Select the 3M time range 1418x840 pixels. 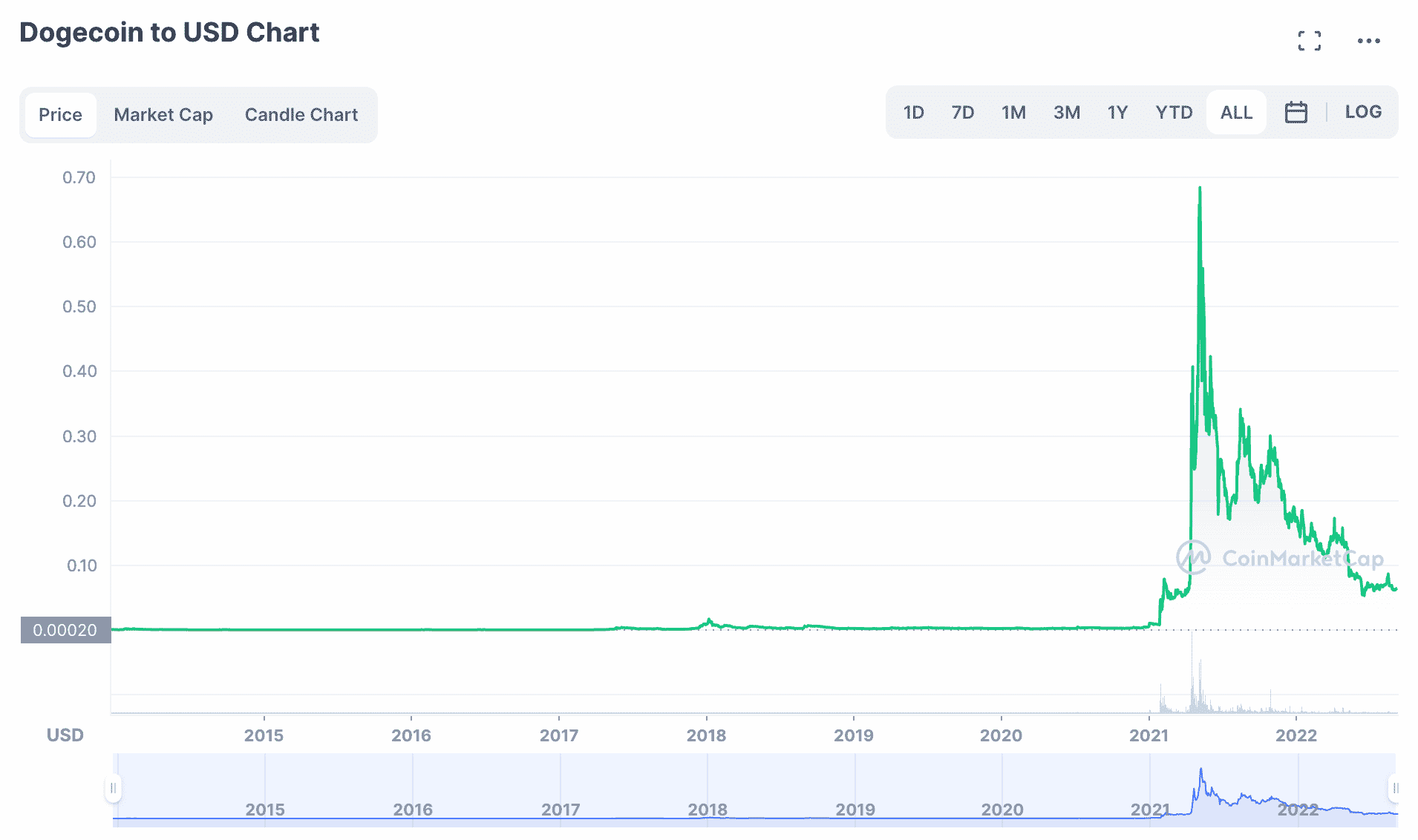pos(1067,112)
